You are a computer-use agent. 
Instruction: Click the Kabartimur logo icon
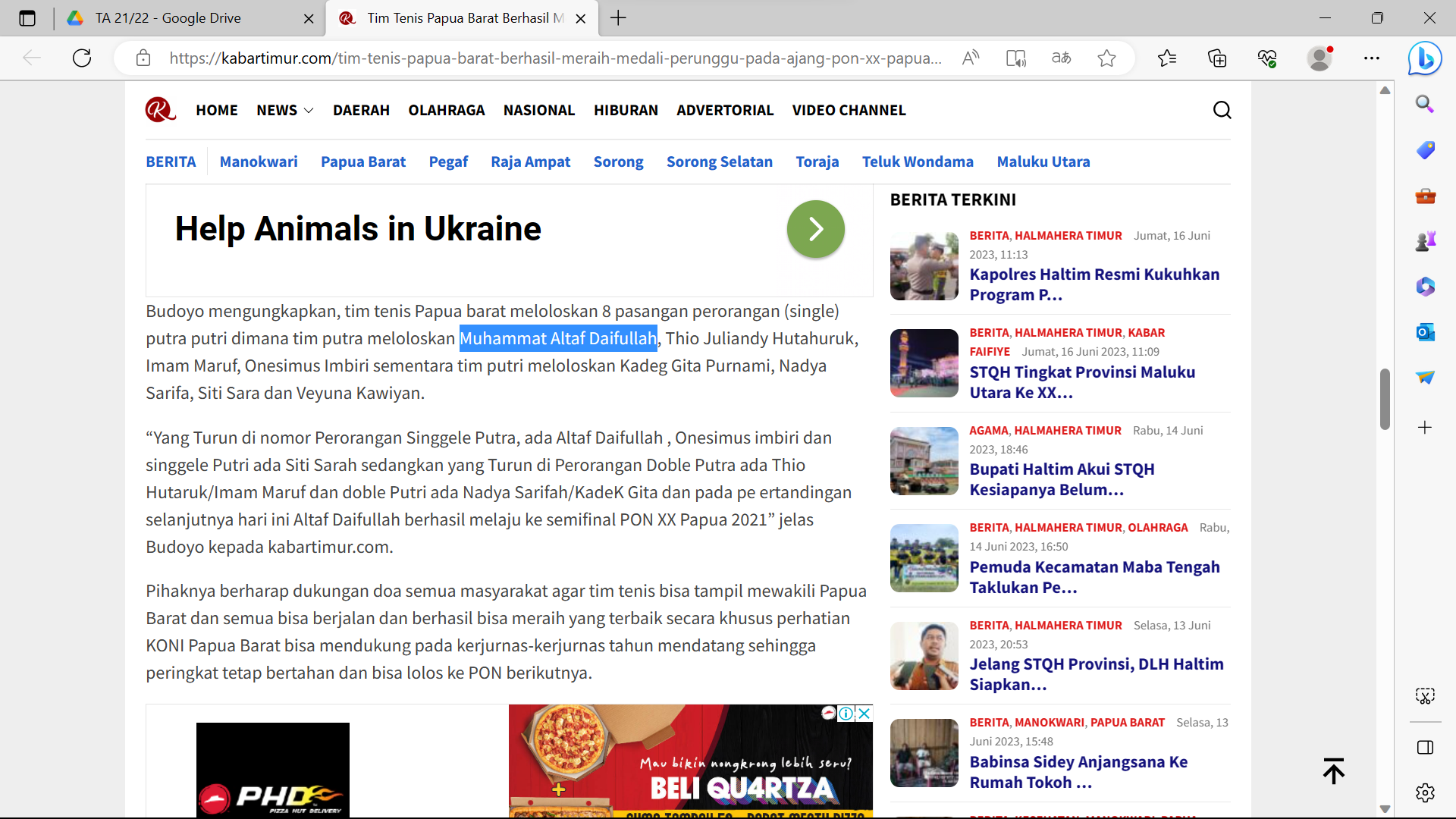pos(160,110)
